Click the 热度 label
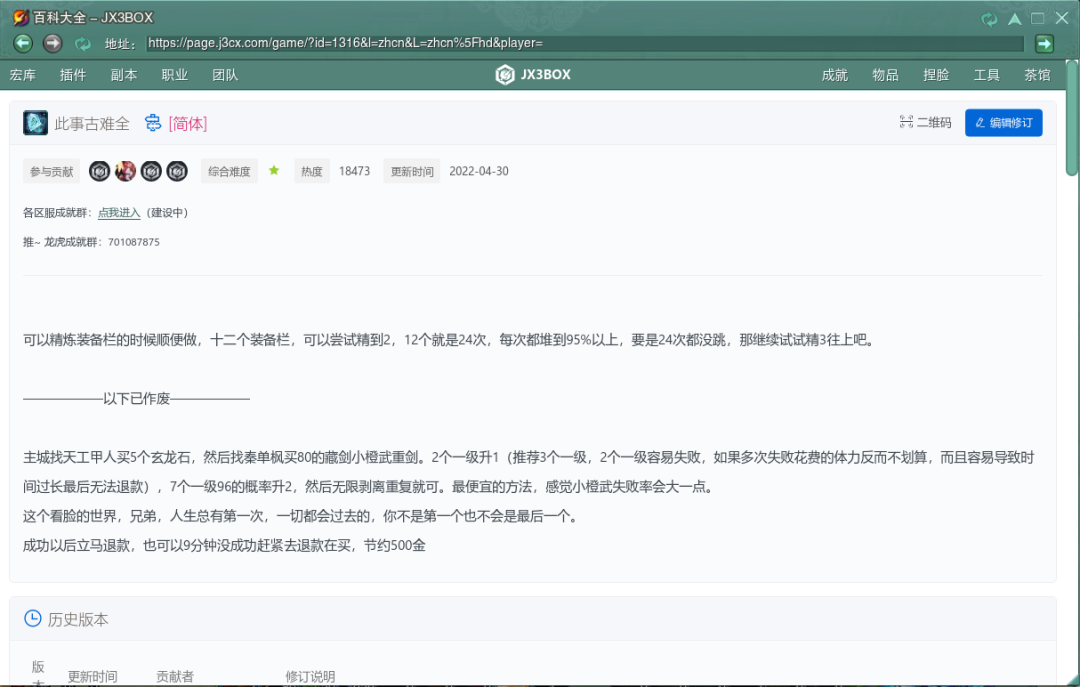 pos(312,172)
